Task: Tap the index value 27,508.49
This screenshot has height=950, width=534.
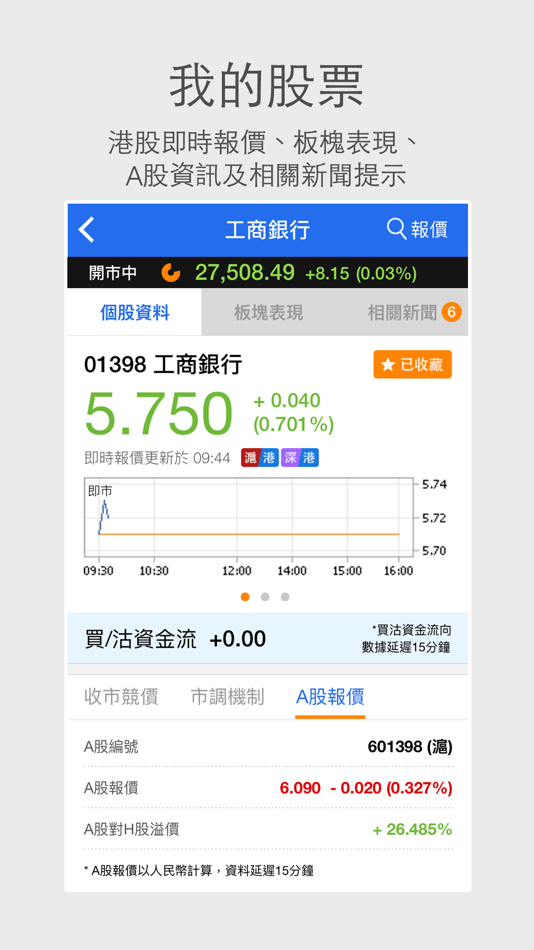Action: (x=245, y=273)
